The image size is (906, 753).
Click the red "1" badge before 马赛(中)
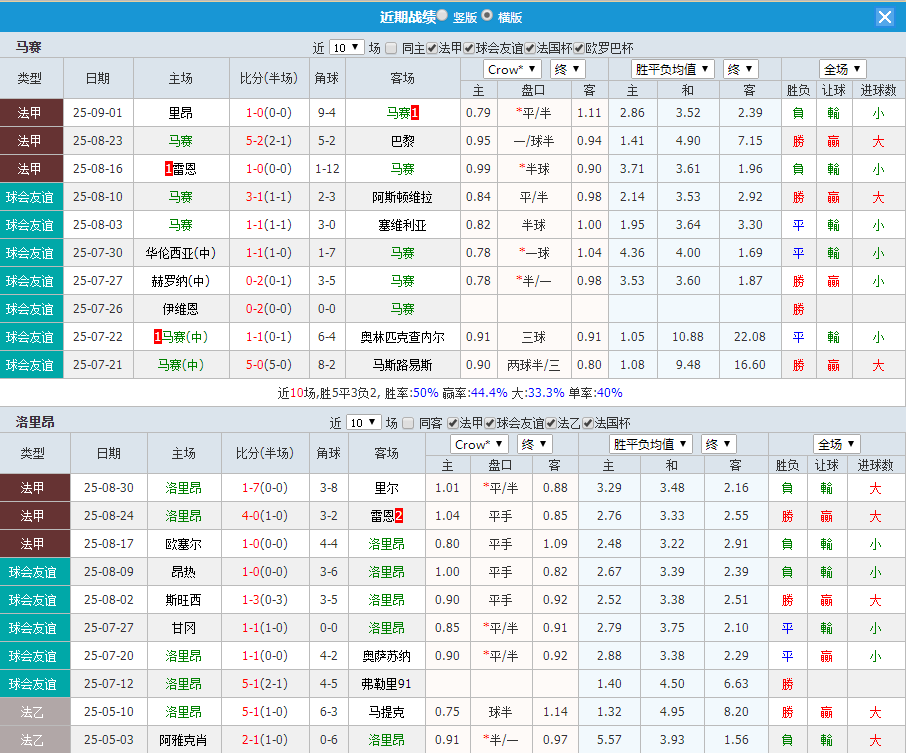(157, 336)
